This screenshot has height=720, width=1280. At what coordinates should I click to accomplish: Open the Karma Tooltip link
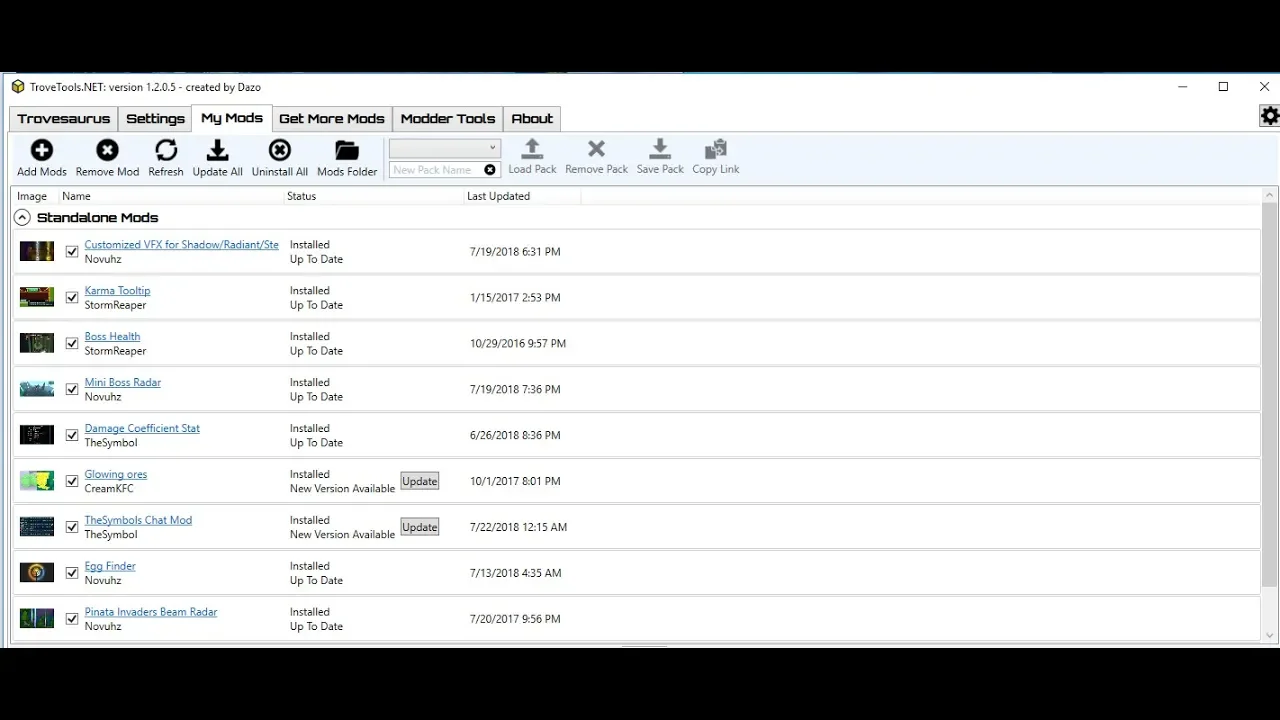point(117,290)
